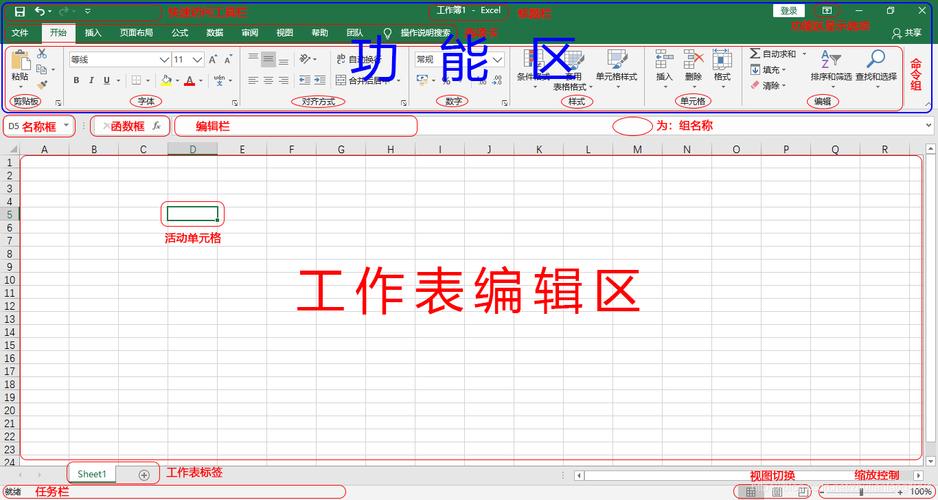Screen dimensions: 938x500
Task: Toggle bold formatting with B button
Action: pos(76,81)
